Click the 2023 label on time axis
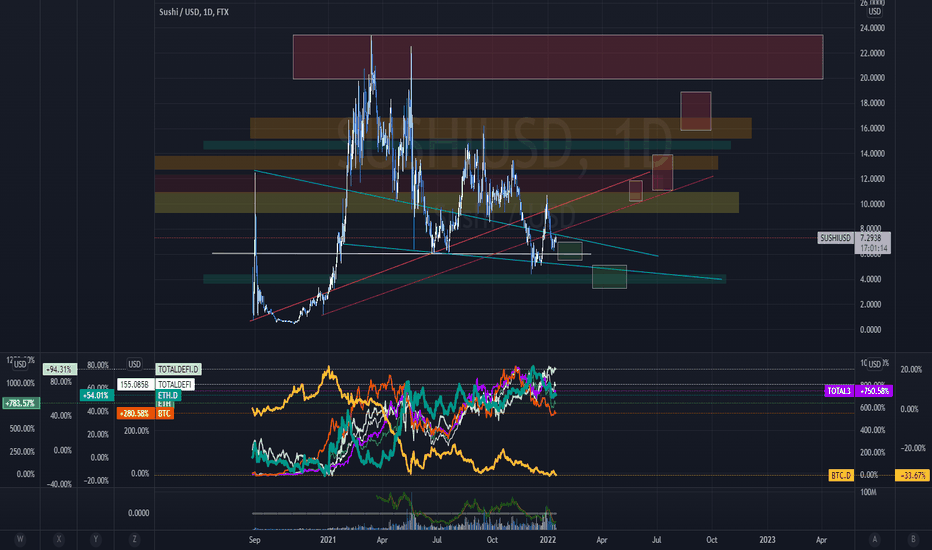 pos(767,540)
